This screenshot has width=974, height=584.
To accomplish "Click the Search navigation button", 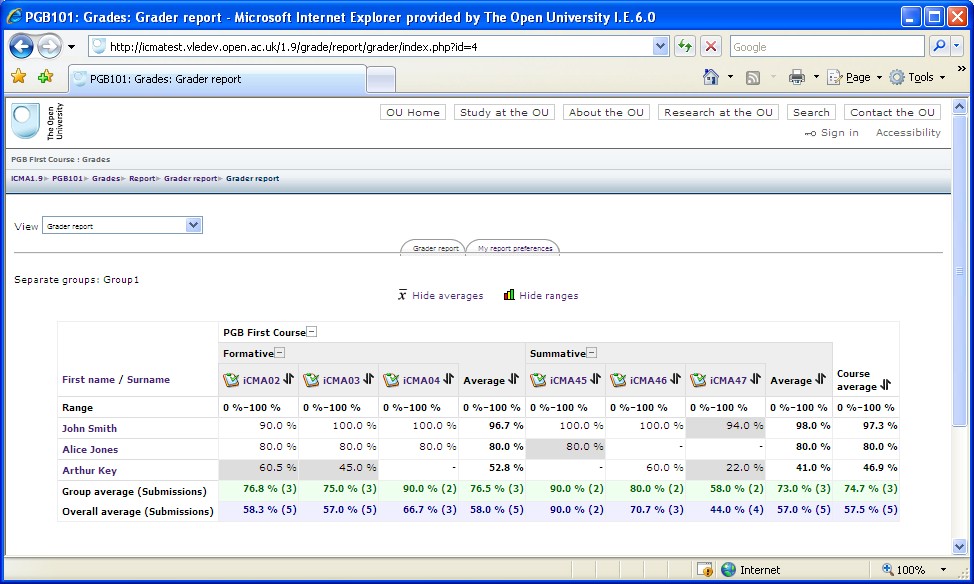I will pyautogui.click(x=811, y=112).
